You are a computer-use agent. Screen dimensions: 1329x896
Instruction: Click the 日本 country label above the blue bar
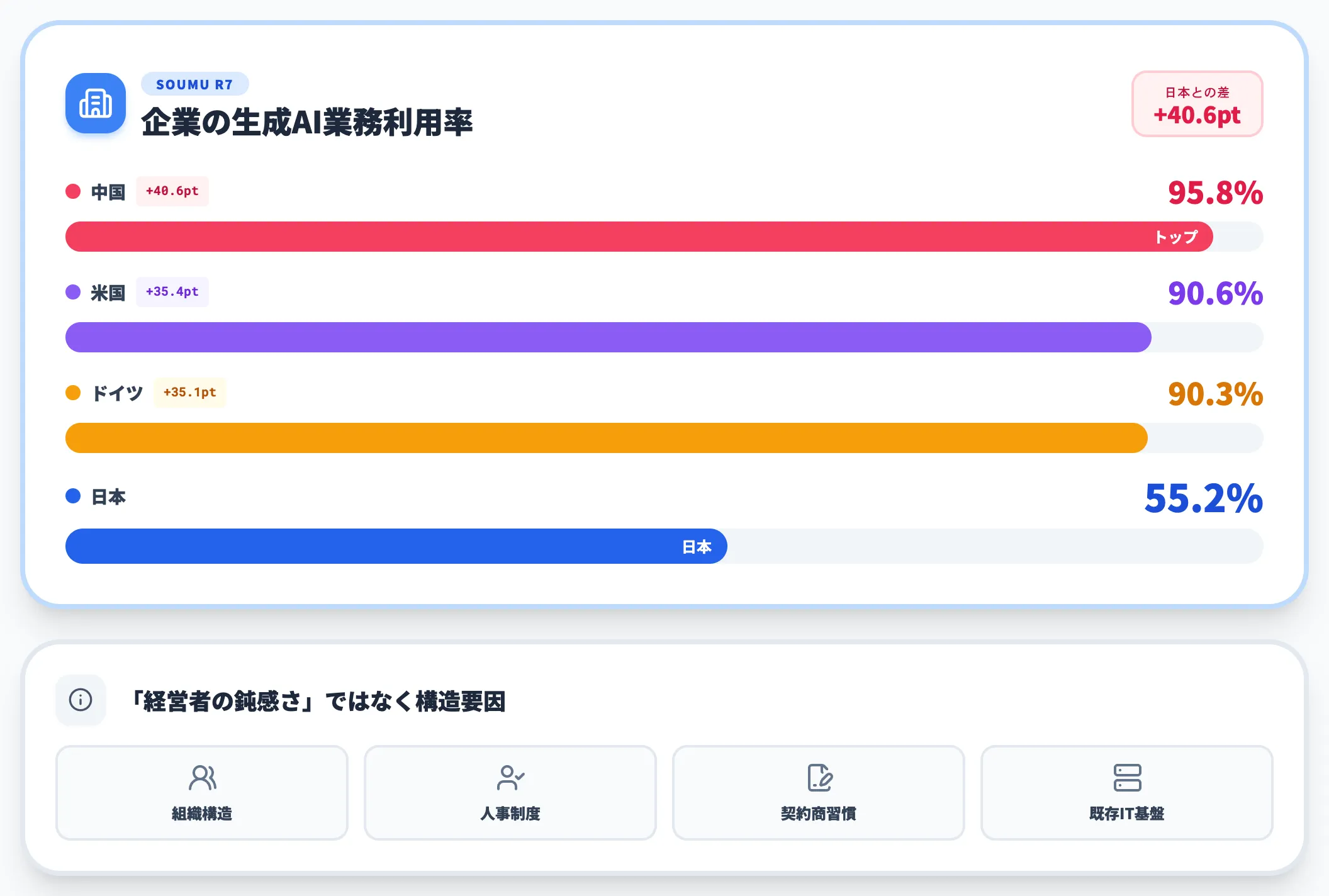(x=108, y=496)
